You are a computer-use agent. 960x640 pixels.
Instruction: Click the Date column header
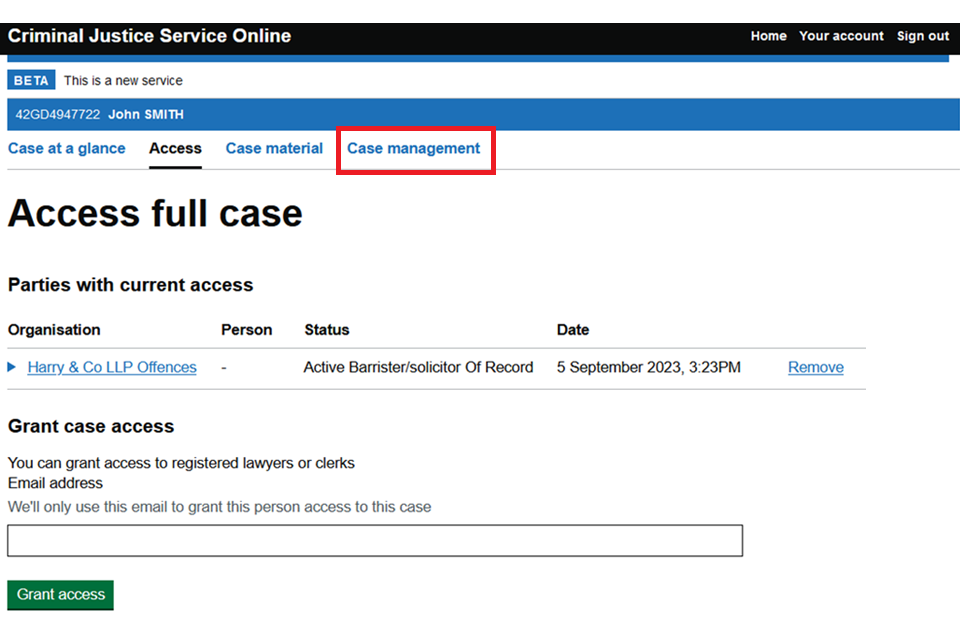pyautogui.click(x=573, y=330)
